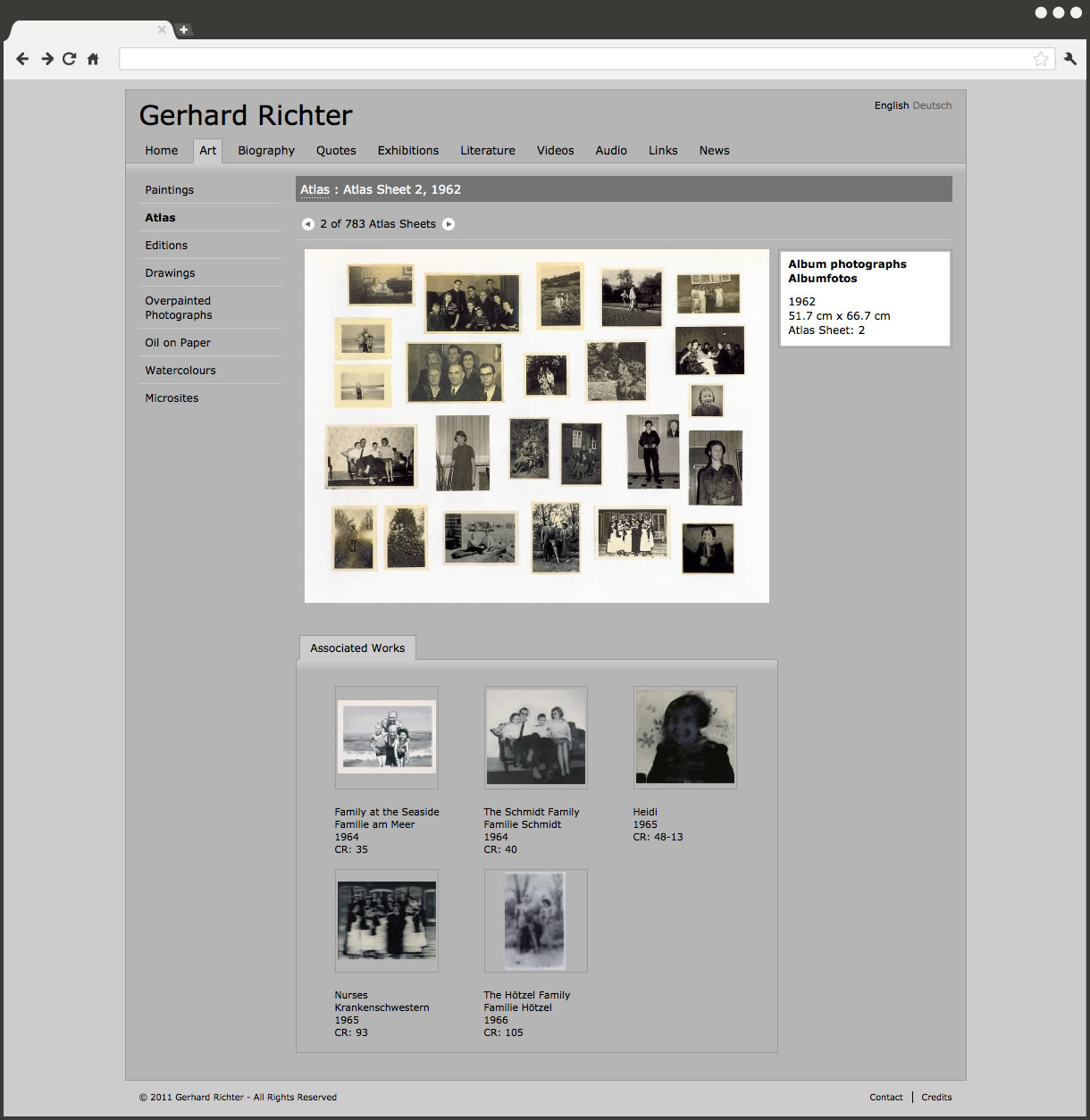This screenshot has height=1120, width=1090.
Task: Open Overpainted Photographs section
Action: tap(179, 308)
